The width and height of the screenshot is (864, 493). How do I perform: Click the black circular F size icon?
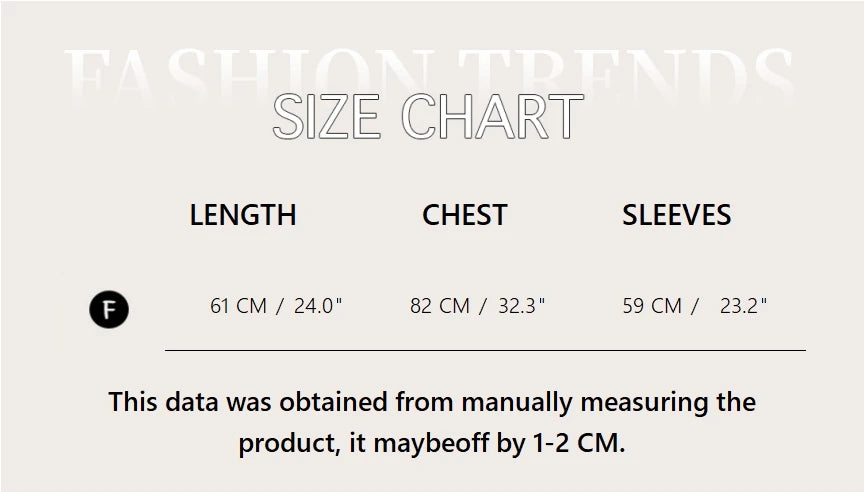[109, 310]
